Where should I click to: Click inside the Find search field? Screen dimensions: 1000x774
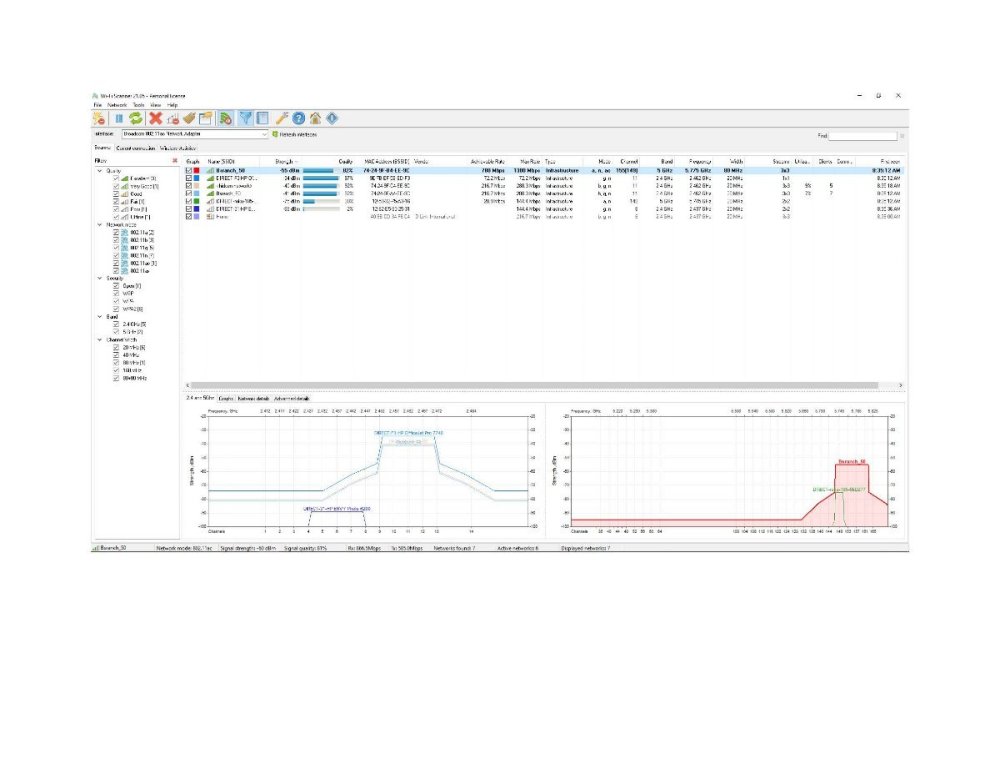coord(863,135)
